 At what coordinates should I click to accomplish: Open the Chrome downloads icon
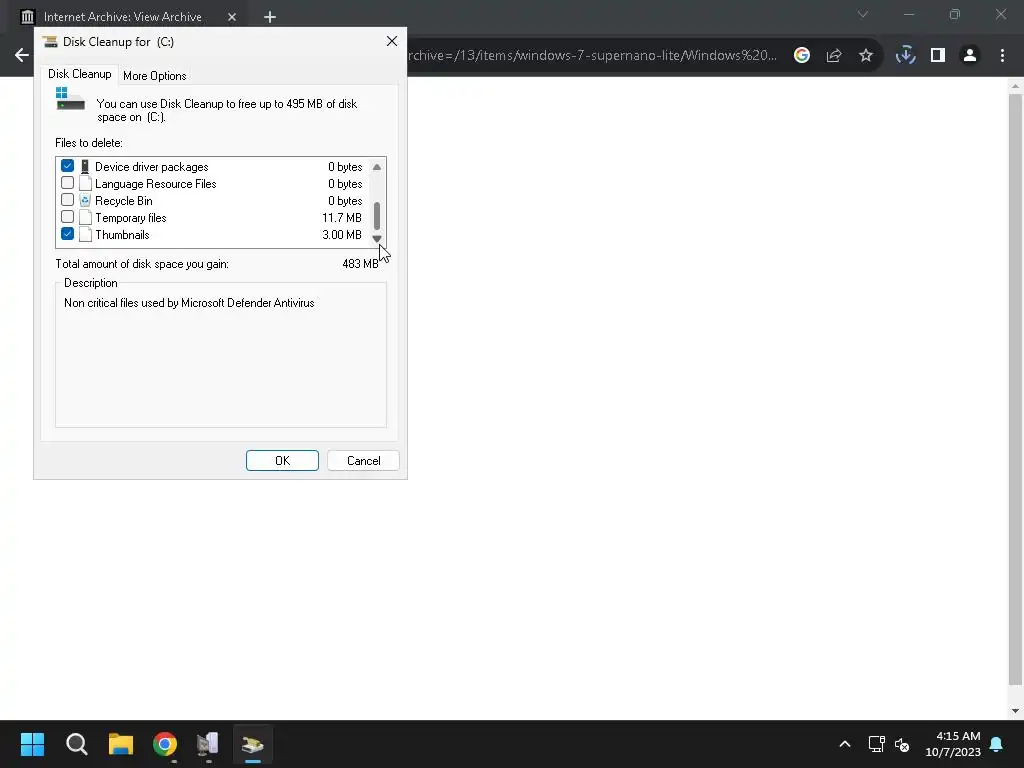tap(905, 55)
